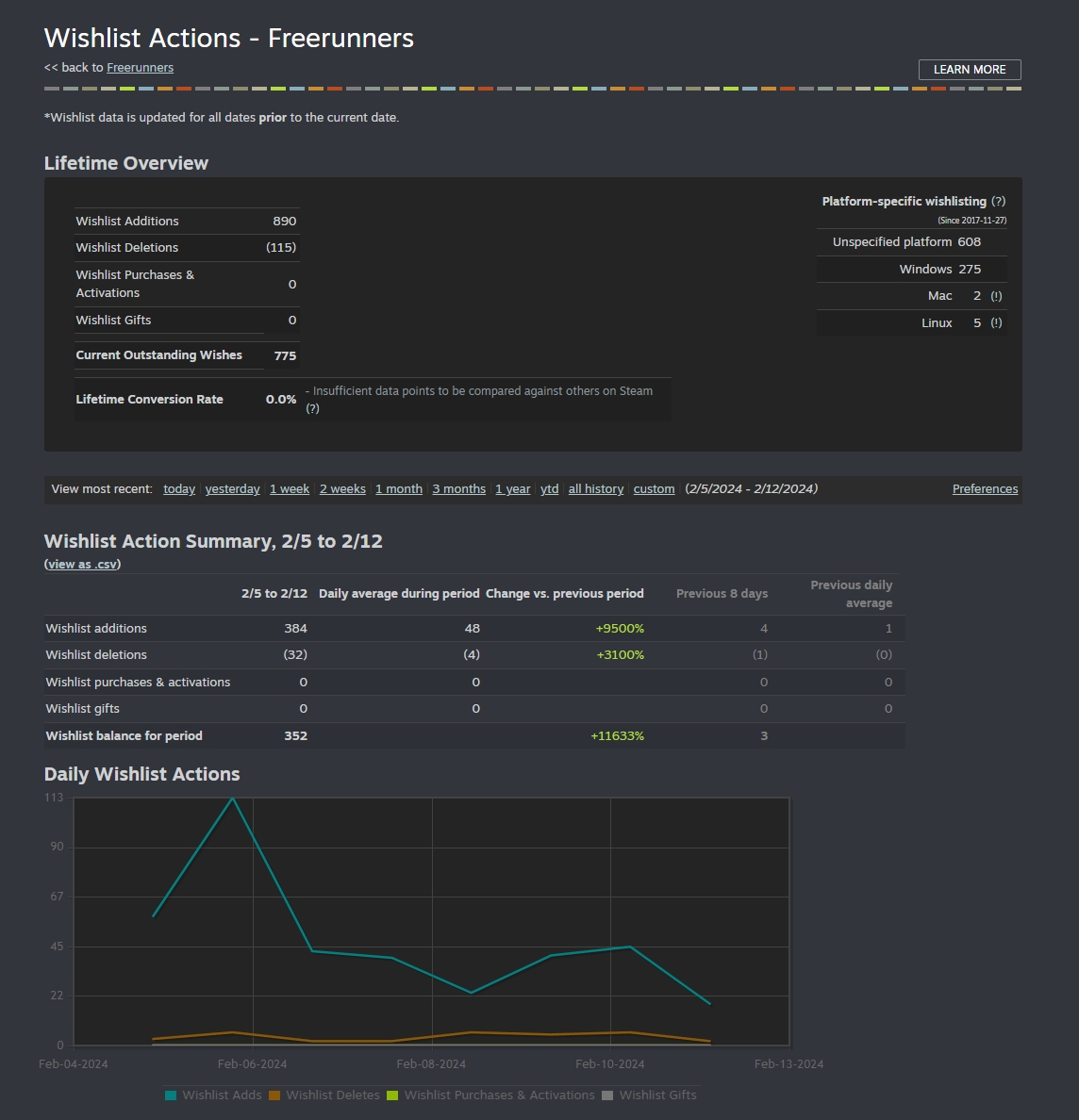The image size is (1079, 1120).
Task: Select the 'today' date range
Action: [179, 489]
